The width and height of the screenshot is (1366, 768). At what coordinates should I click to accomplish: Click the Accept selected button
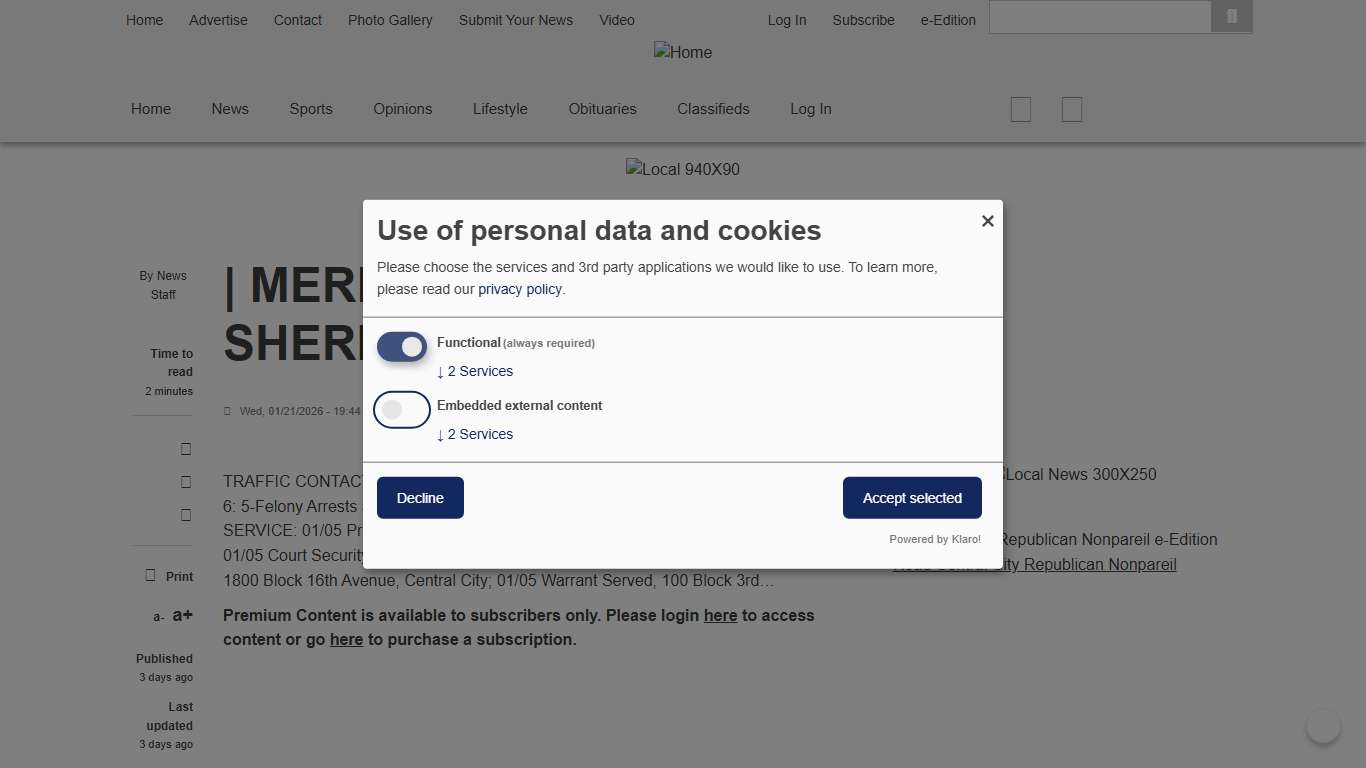point(912,498)
